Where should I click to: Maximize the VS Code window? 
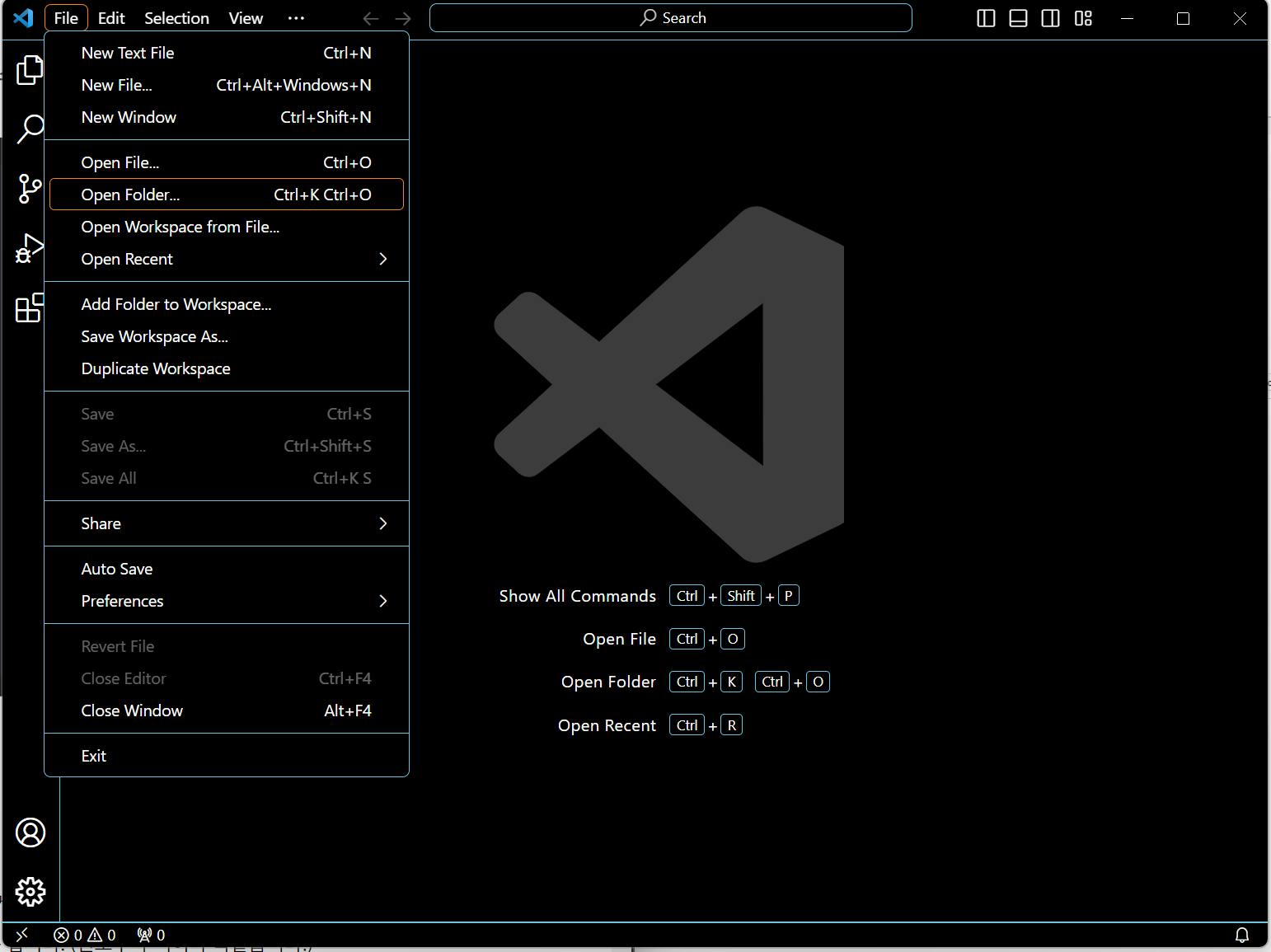(1183, 18)
